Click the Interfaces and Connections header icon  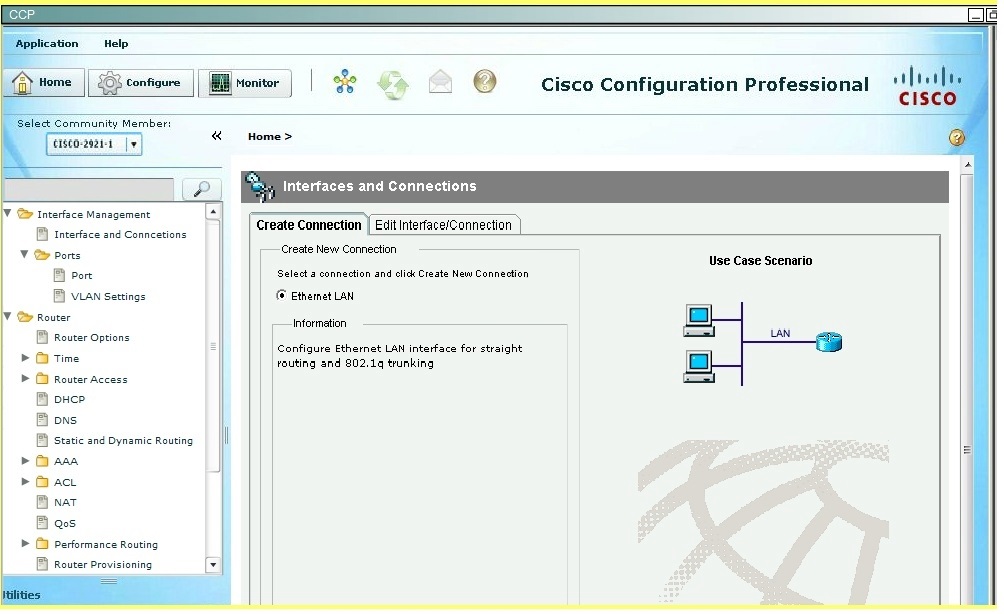click(260, 186)
